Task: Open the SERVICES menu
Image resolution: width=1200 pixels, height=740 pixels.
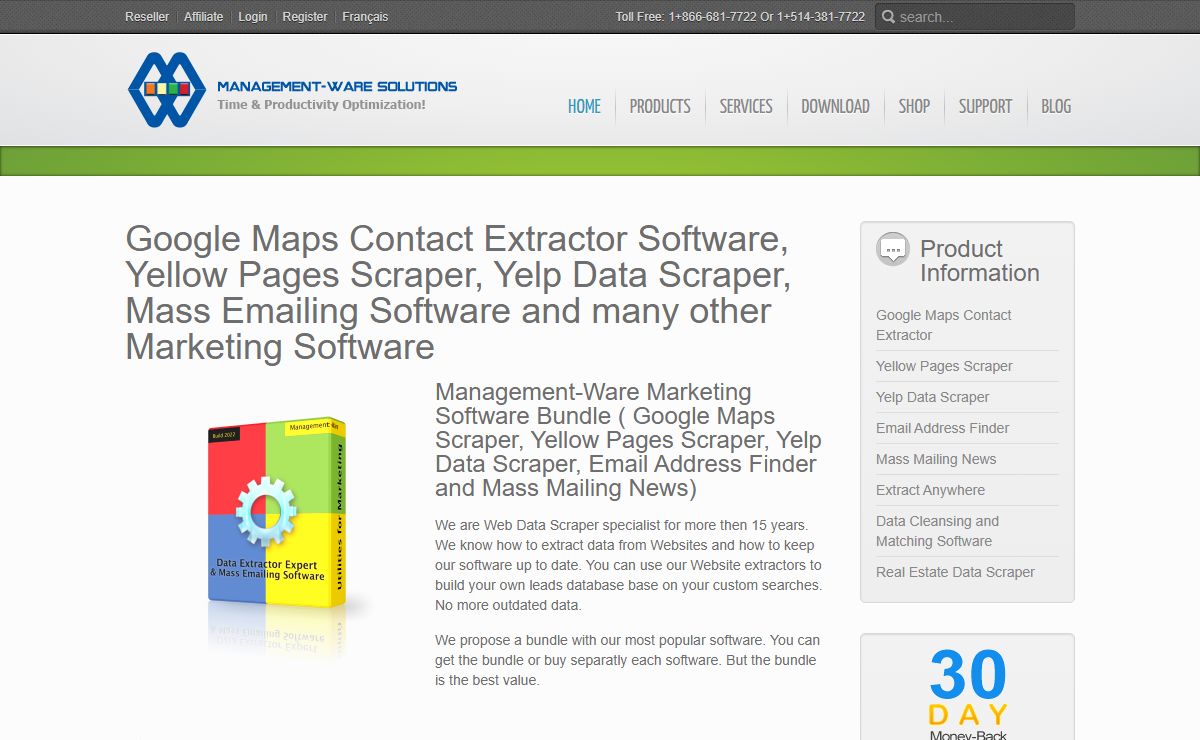Action: [746, 106]
